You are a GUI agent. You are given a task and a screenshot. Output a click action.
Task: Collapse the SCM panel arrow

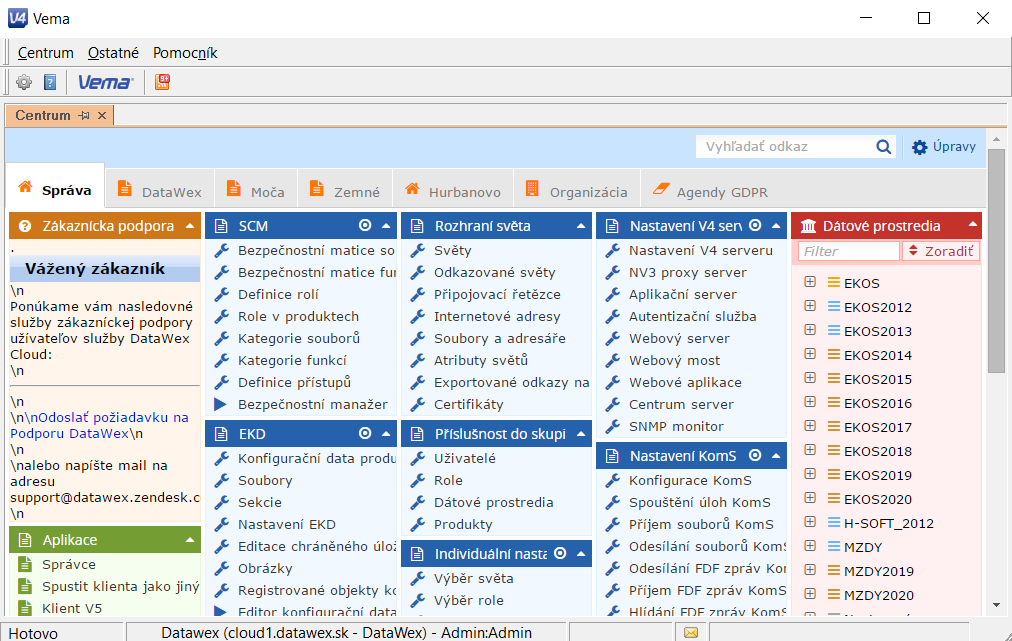[386, 226]
